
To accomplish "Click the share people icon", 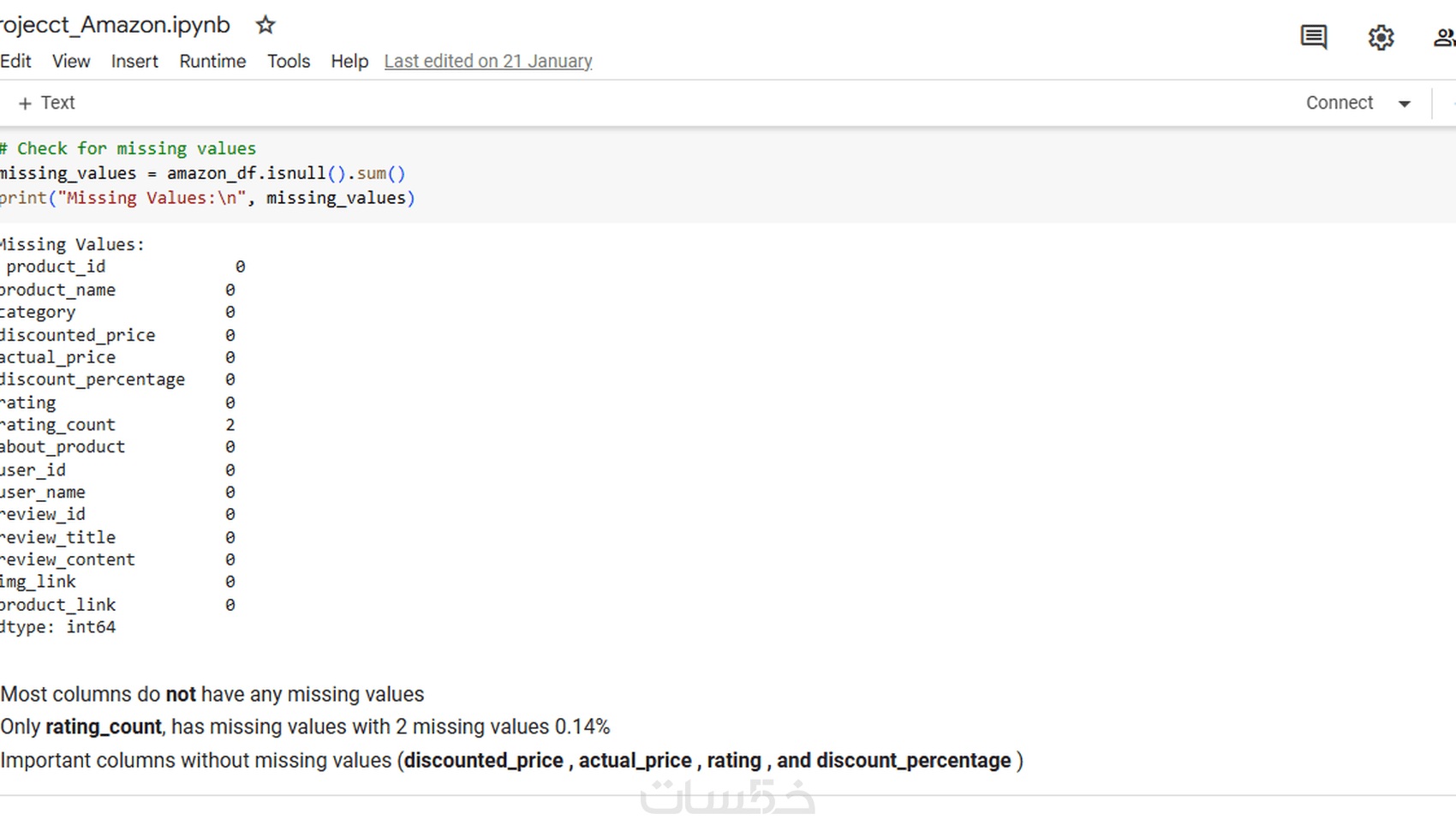I will pyautogui.click(x=1443, y=38).
